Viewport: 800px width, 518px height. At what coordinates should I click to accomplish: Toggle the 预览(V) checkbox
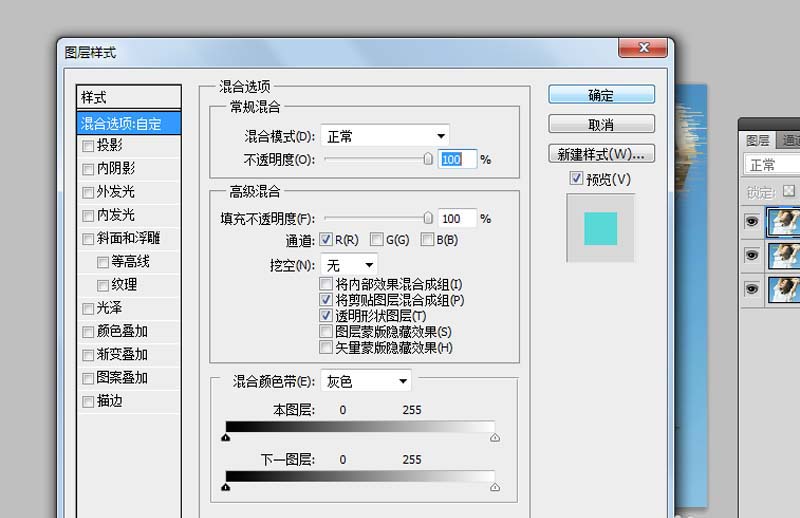coord(576,178)
